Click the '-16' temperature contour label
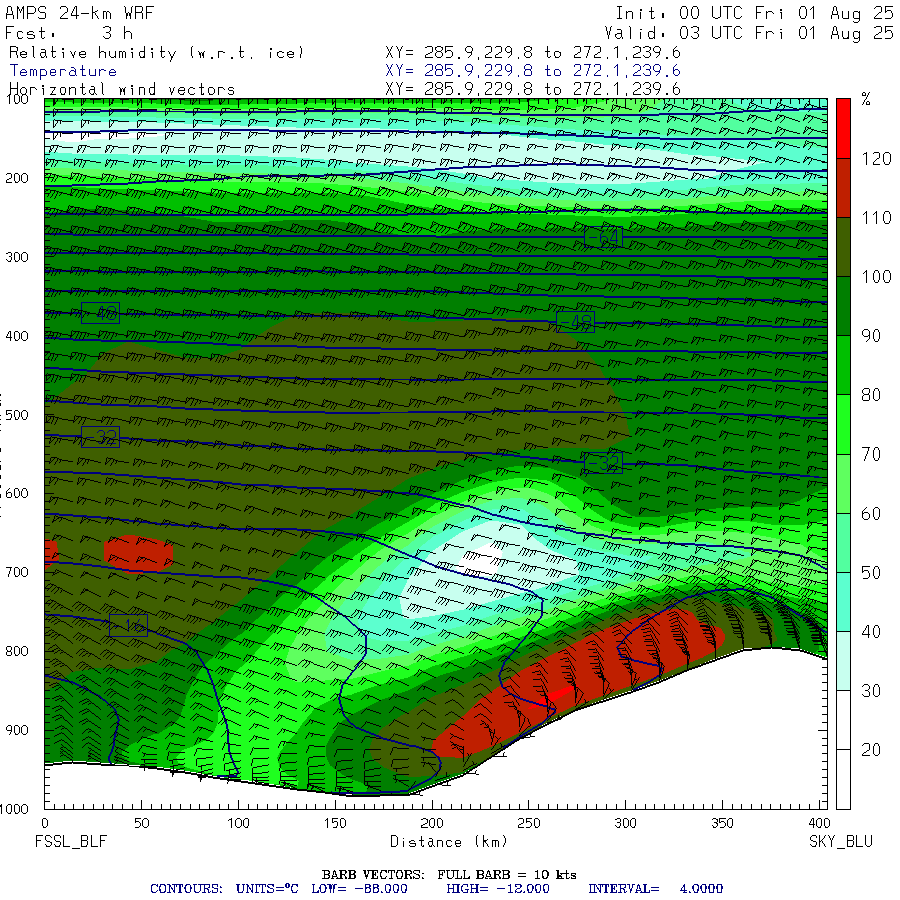 [128, 626]
